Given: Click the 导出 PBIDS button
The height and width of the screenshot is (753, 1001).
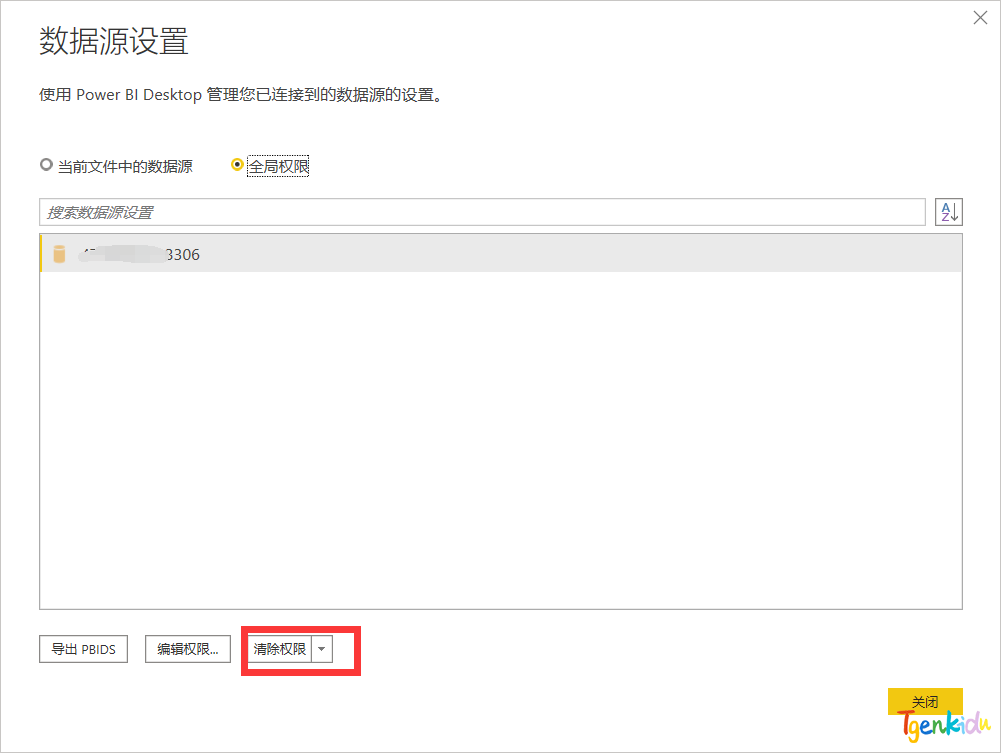Looking at the screenshot, I should coord(84,649).
